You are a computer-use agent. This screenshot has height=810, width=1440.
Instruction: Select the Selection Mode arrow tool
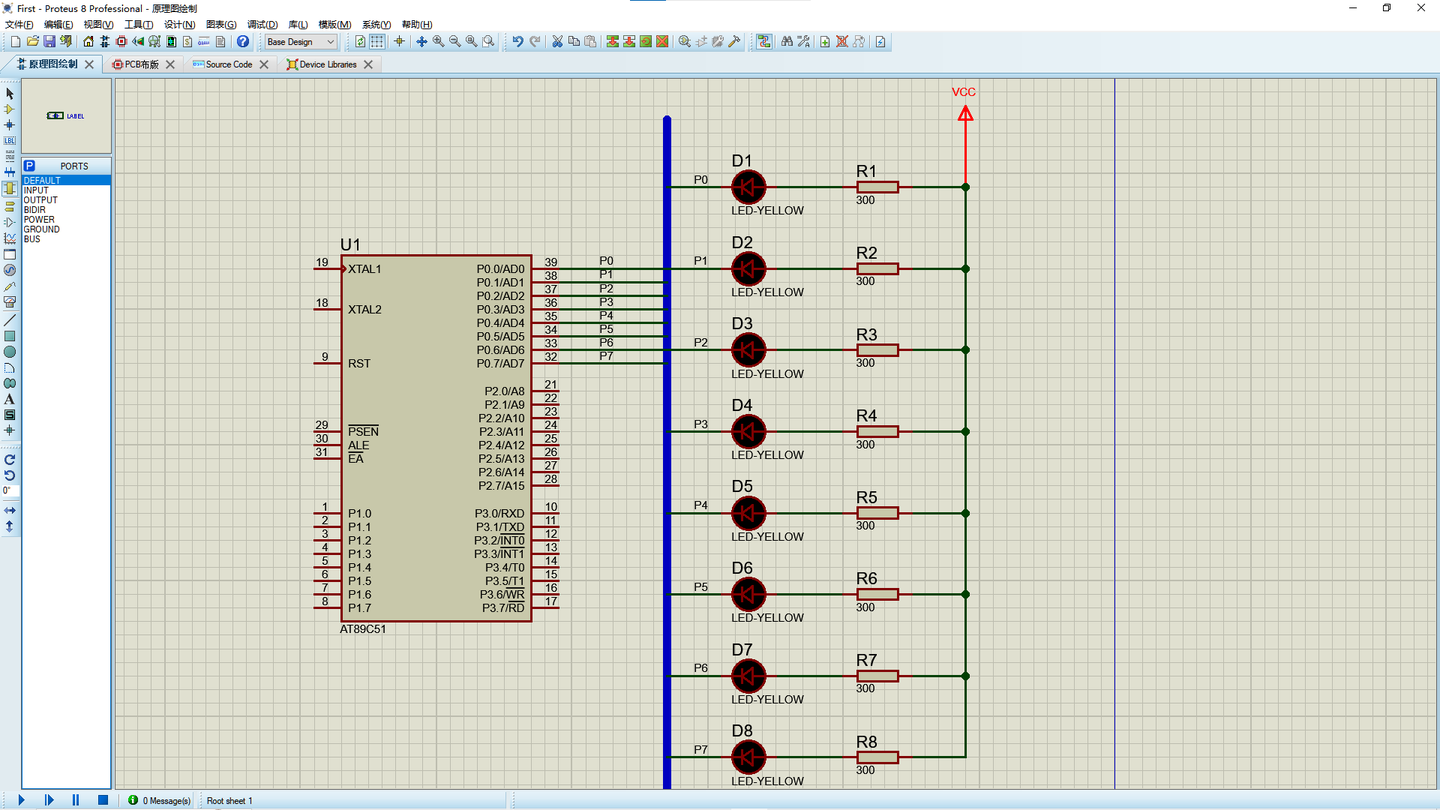[10, 93]
